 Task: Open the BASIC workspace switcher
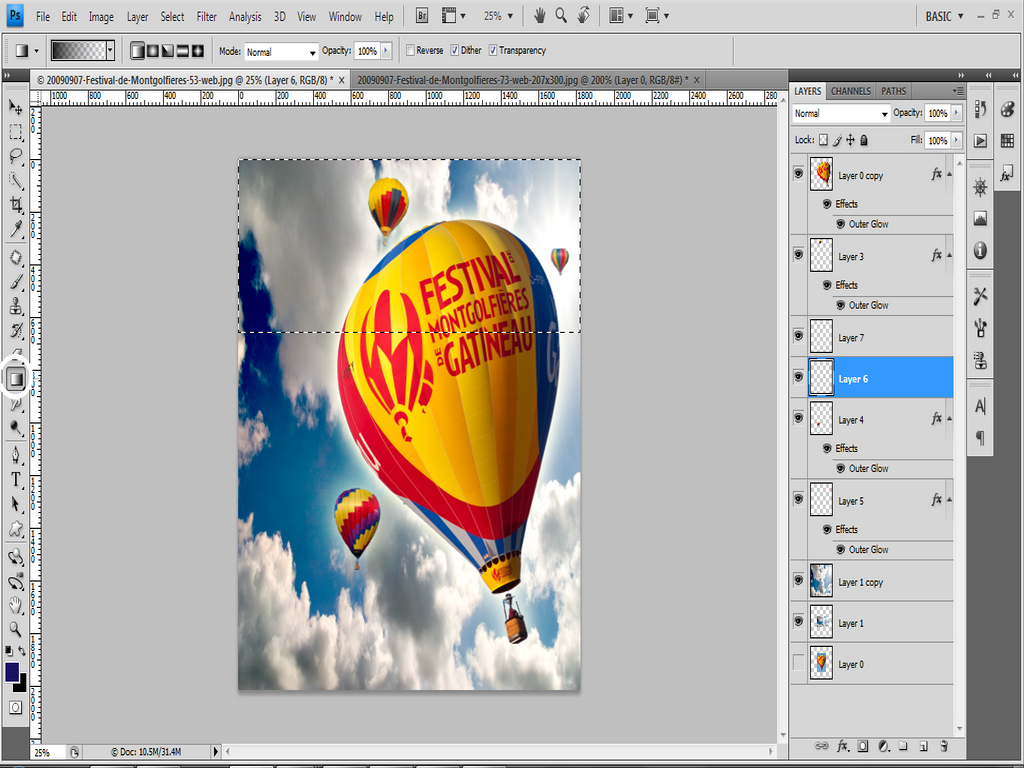(x=944, y=16)
